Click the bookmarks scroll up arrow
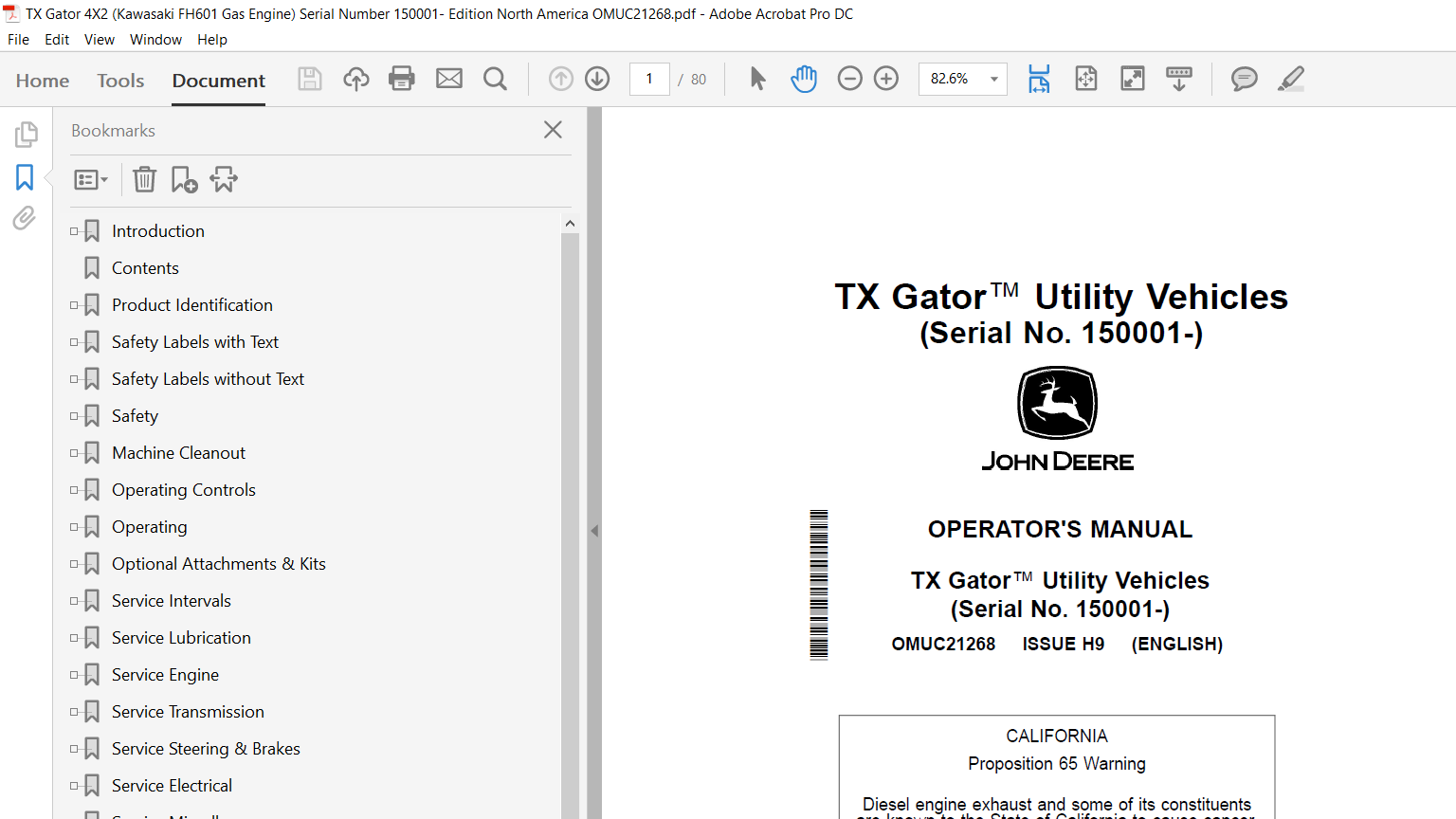This screenshot has width=1456, height=819. pos(570,224)
